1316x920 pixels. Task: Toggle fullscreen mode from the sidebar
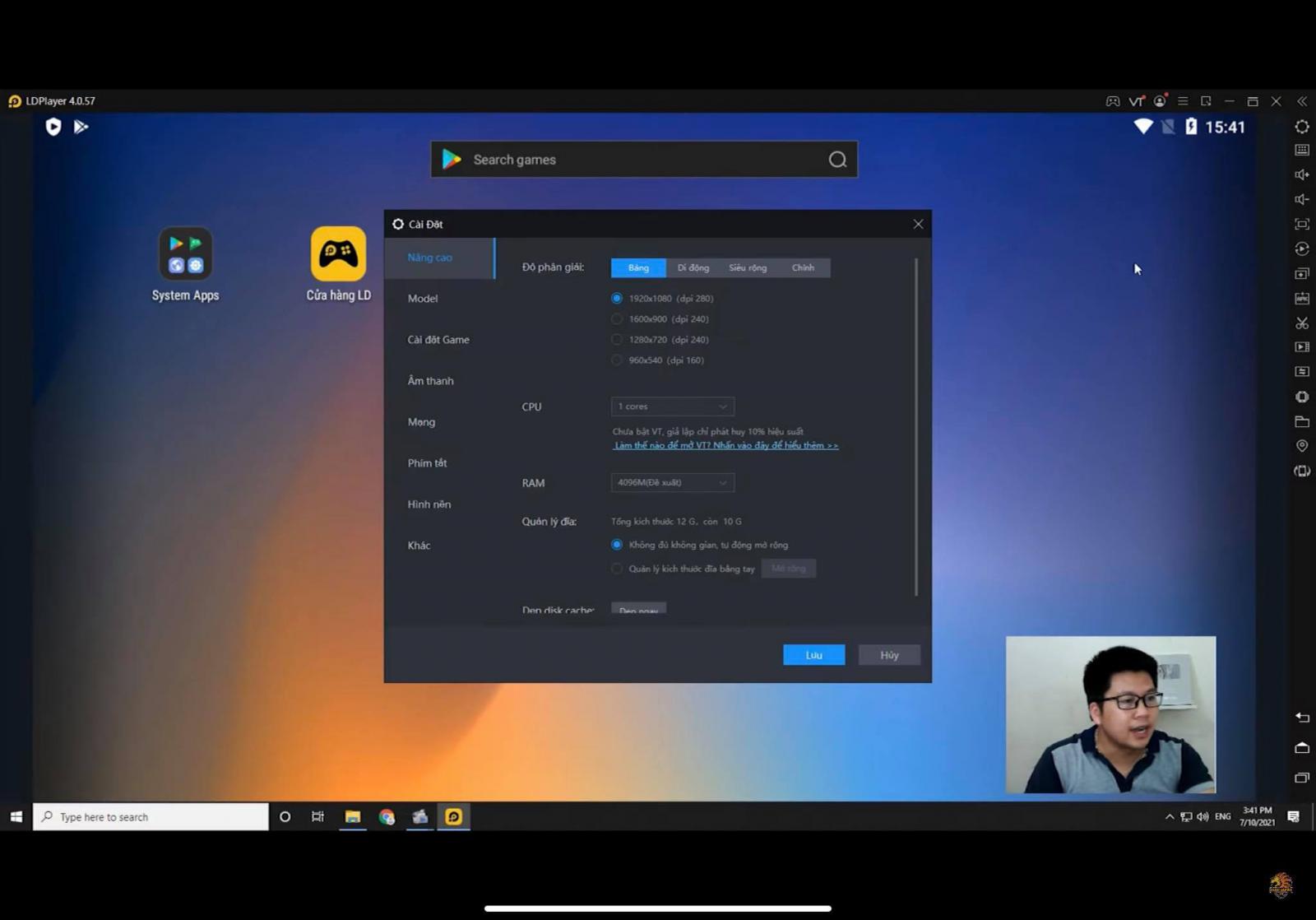click(1302, 224)
